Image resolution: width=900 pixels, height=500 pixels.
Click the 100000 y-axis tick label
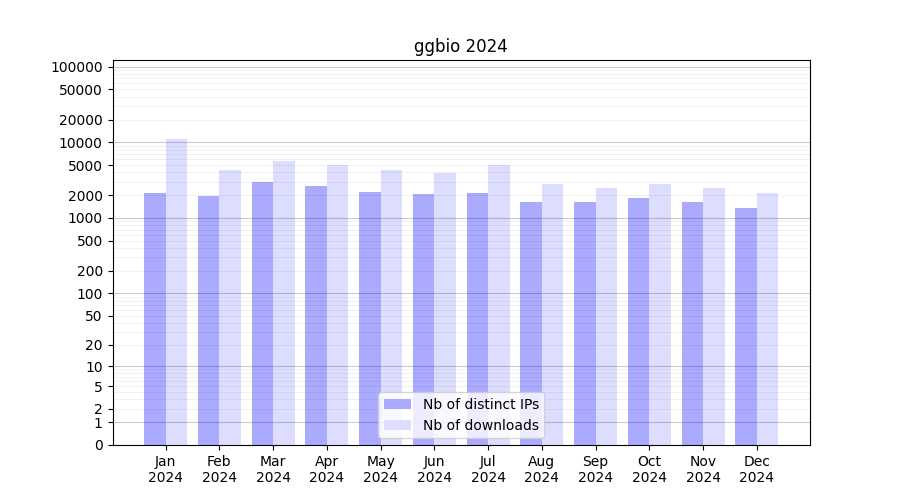pyautogui.click(x=77, y=67)
